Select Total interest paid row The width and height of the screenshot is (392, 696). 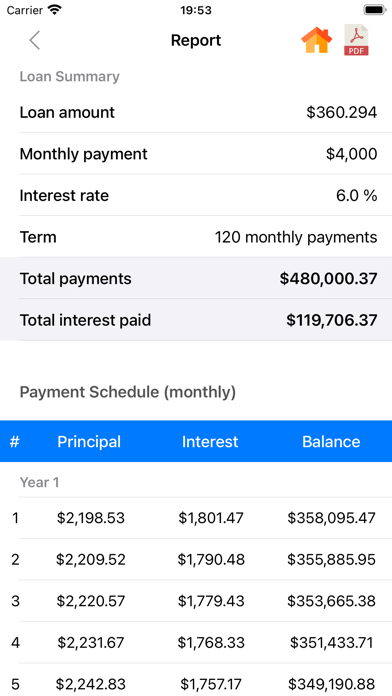pyautogui.click(x=198, y=320)
